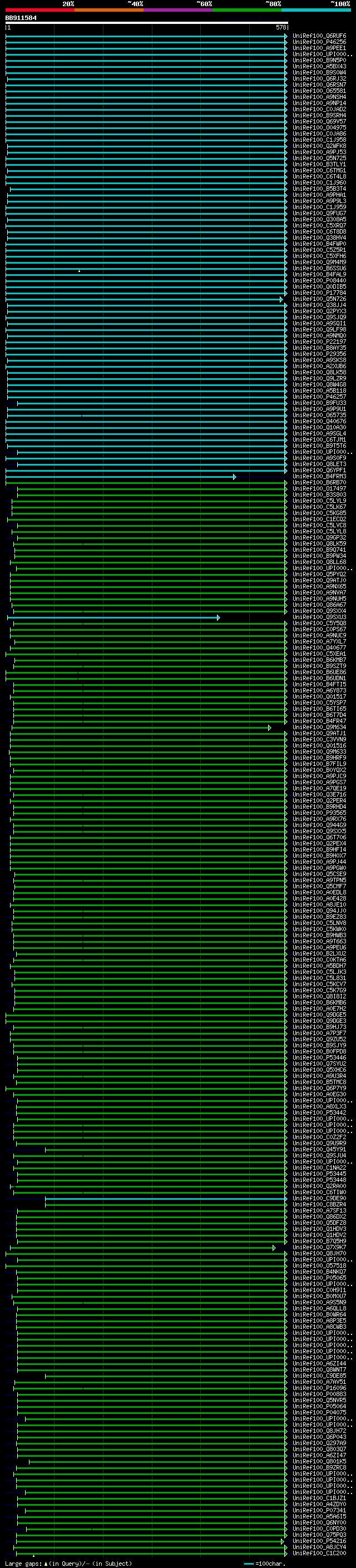Select the UniRef100_O65581 label
This screenshot has width=356, height=1568.
click(x=319, y=91)
